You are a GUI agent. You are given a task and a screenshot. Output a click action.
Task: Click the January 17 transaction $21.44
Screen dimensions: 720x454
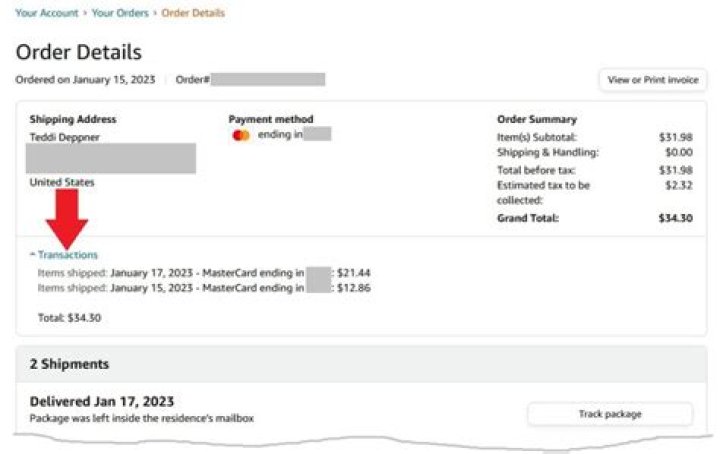(x=354, y=272)
